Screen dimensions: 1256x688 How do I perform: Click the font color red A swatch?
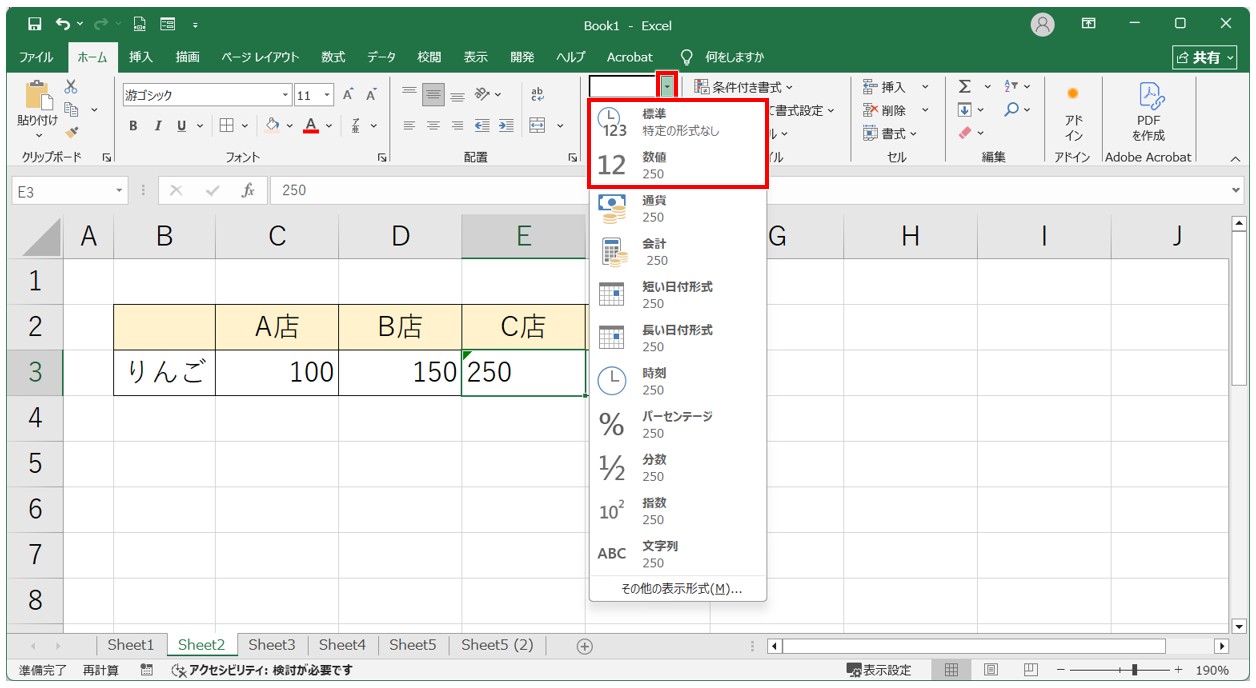pyautogui.click(x=311, y=125)
